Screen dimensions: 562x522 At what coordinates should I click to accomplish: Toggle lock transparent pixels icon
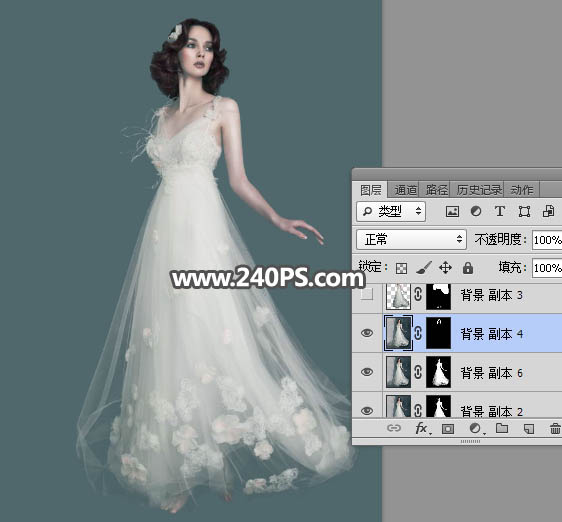point(401,268)
